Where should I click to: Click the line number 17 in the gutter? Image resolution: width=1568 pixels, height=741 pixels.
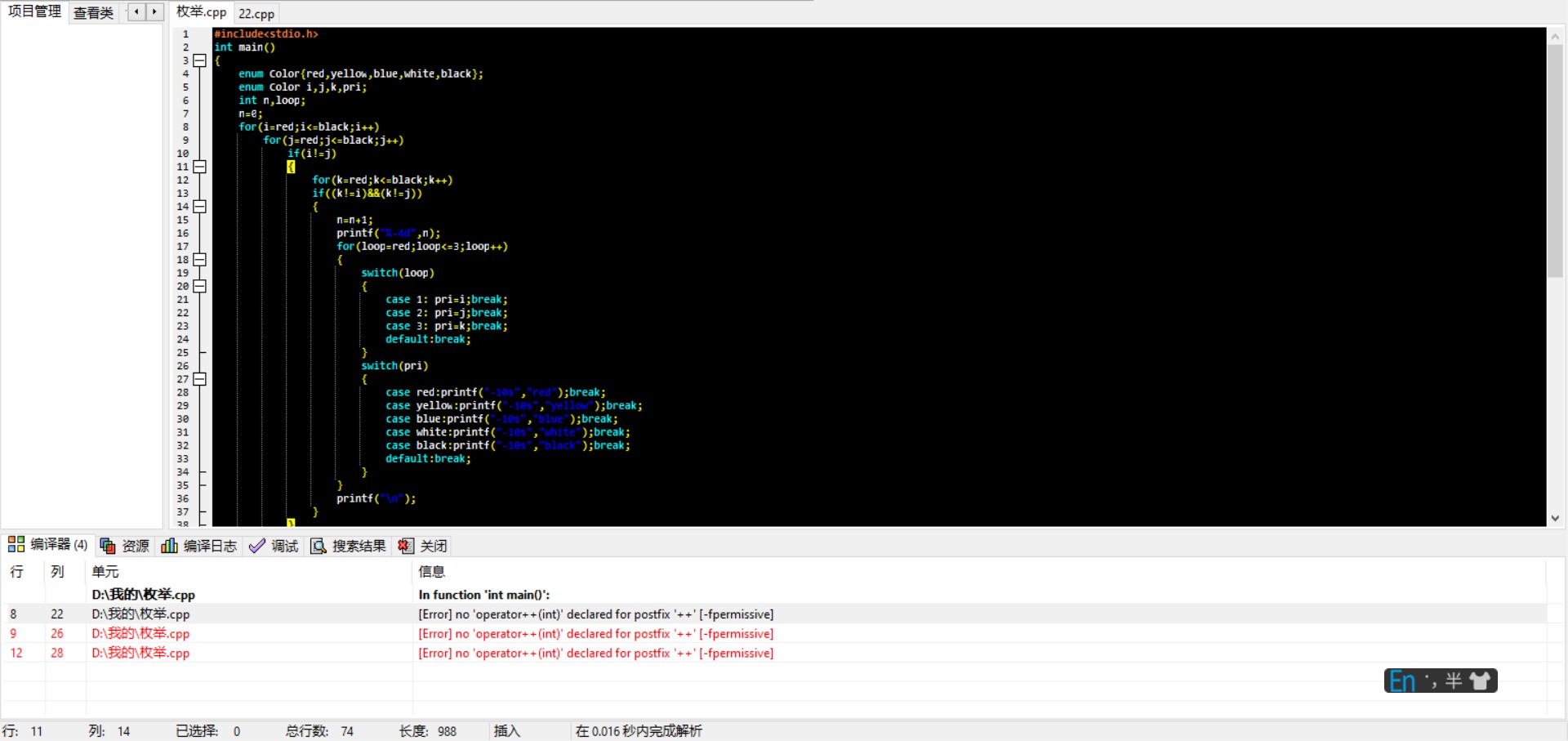183,246
